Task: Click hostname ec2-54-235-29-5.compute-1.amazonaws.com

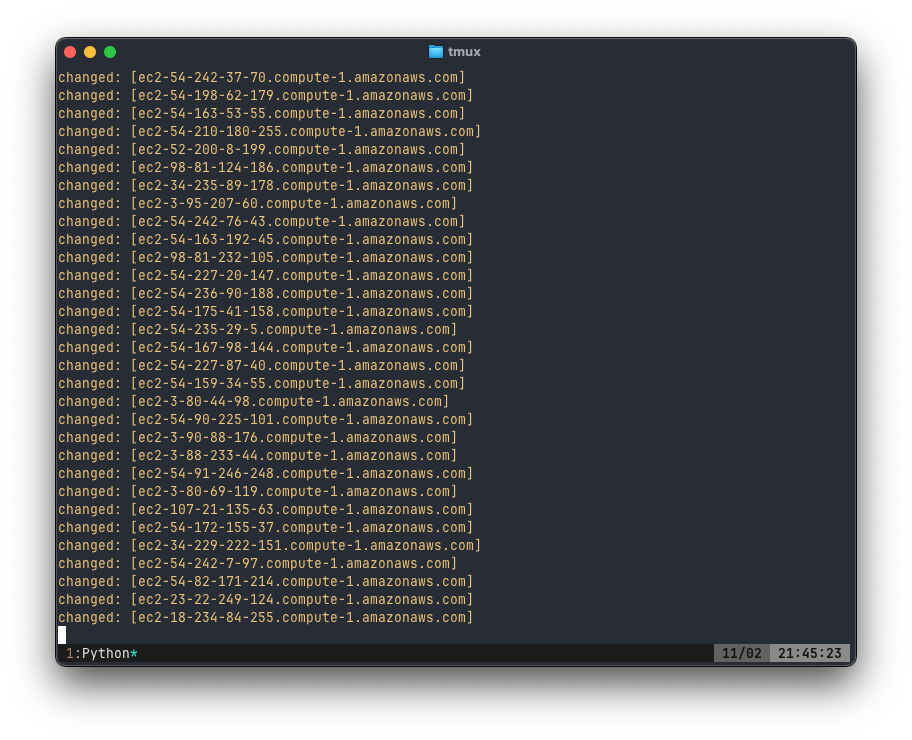Action: (x=293, y=330)
